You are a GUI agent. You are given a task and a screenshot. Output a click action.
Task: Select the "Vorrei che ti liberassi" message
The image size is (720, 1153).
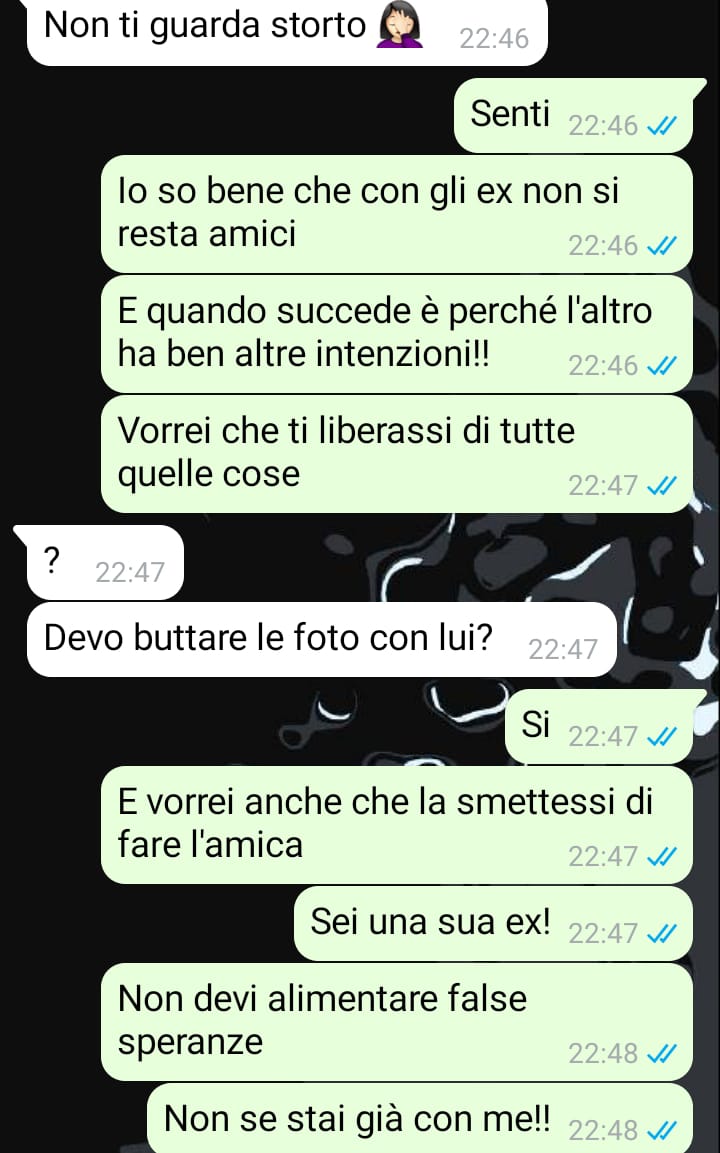click(x=397, y=454)
